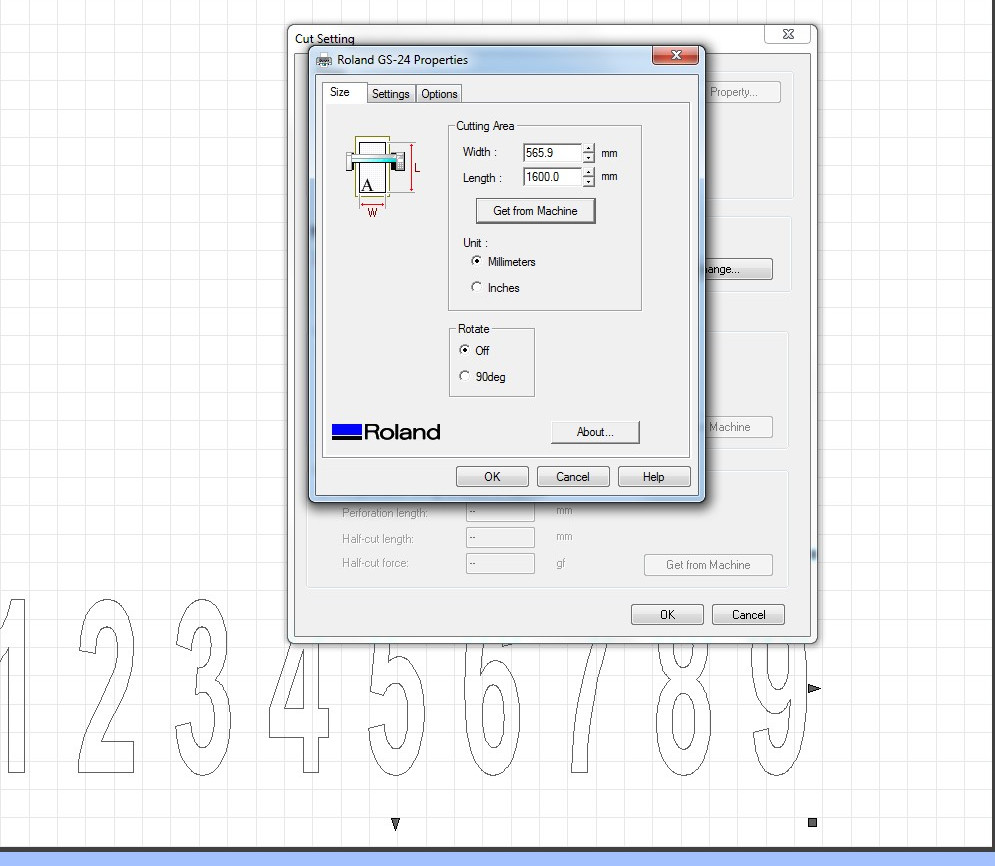Click the lower Get from Machine in Cut Setting

click(x=708, y=565)
